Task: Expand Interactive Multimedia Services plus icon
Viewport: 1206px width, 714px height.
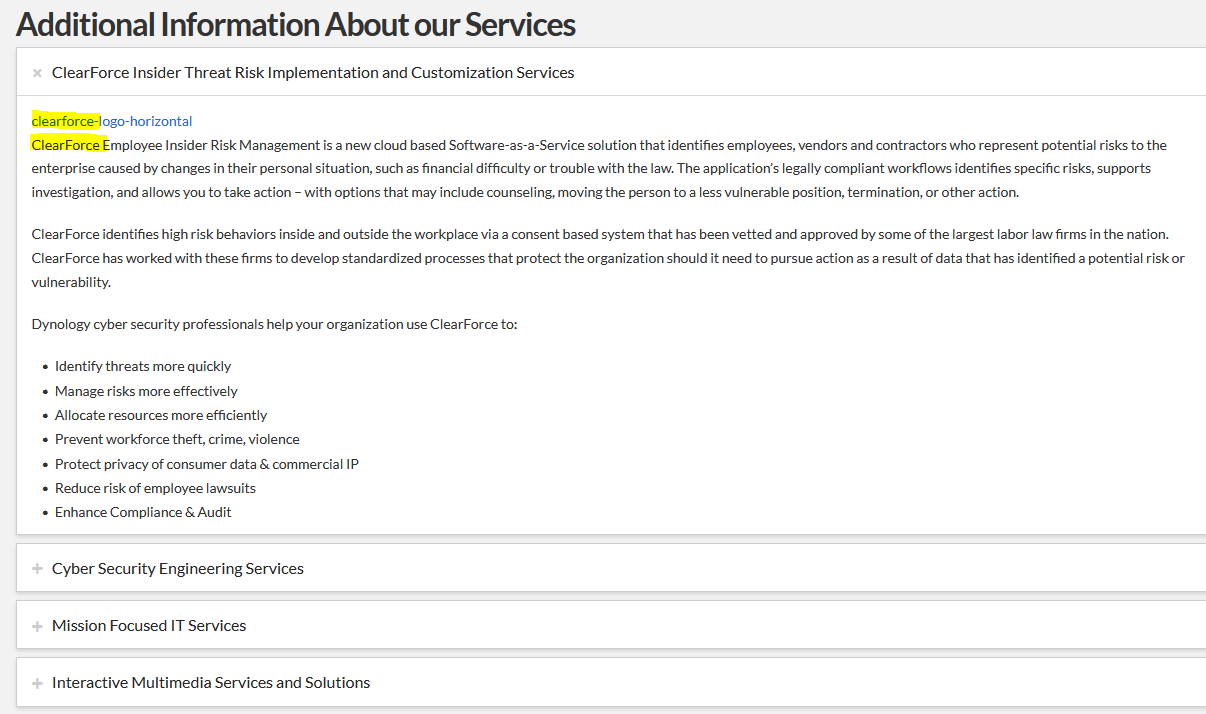Action: tap(37, 683)
